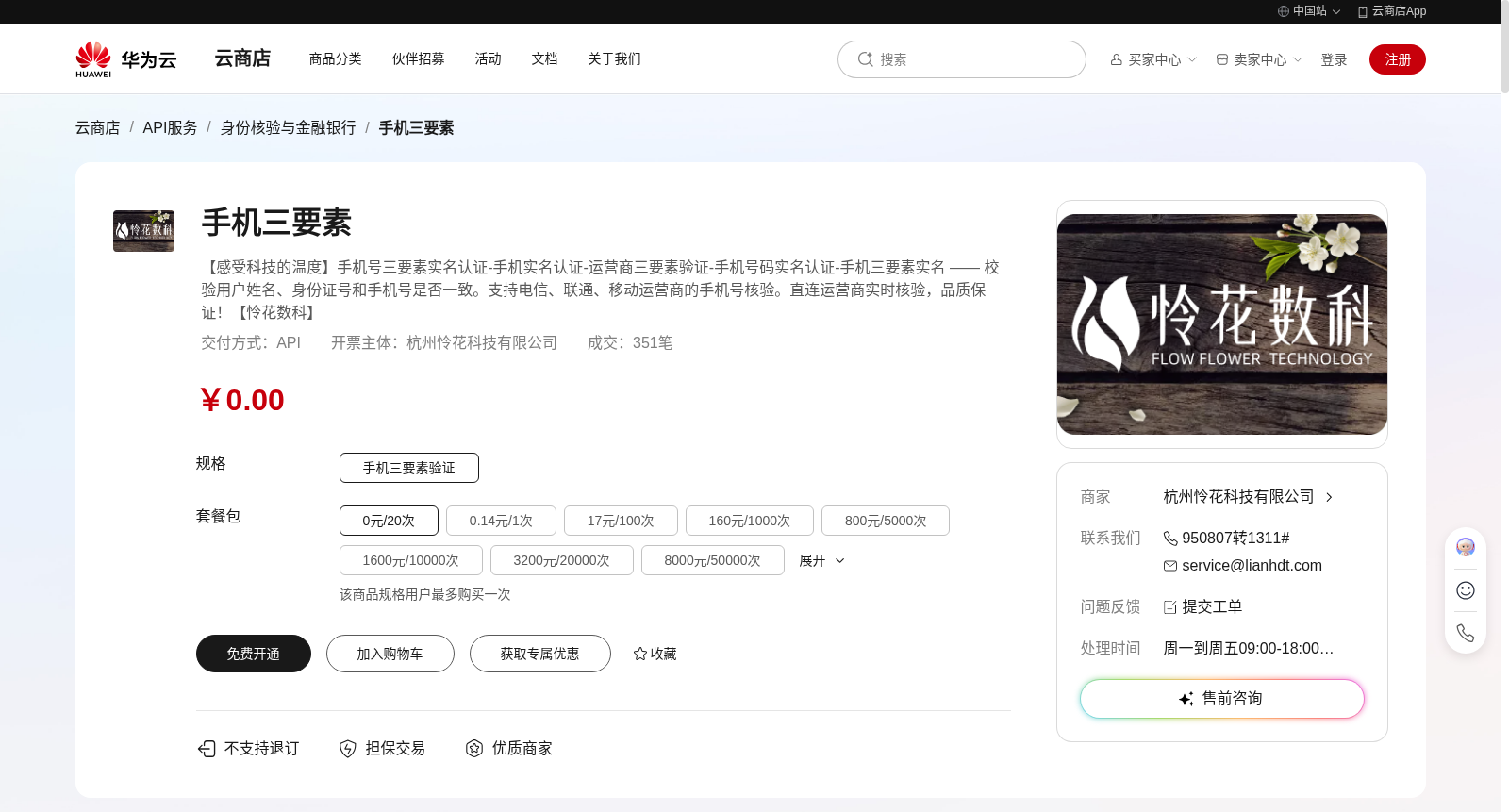Click the service@lianhdt.com email text
Screen dimensions: 1509x812
[x=1252, y=566]
